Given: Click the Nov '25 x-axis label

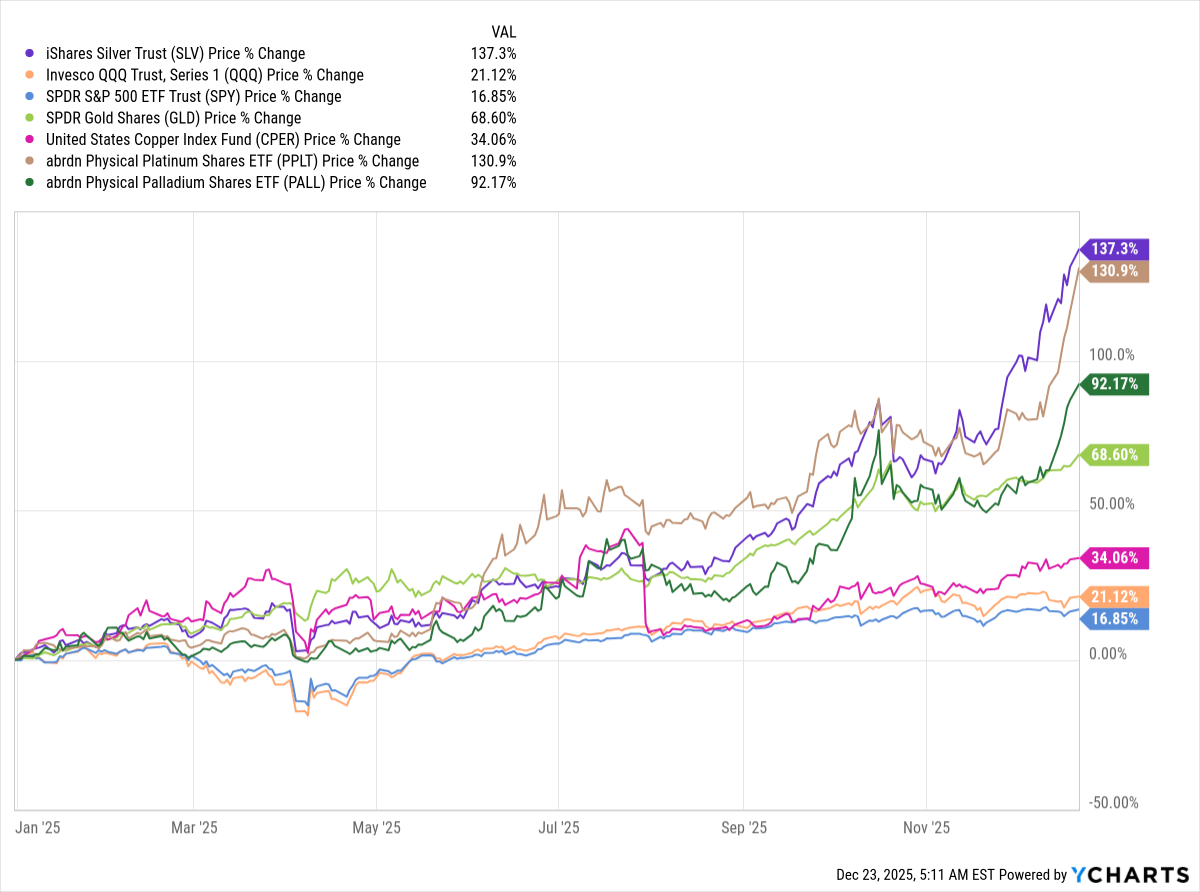Looking at the screenshot, I should click(927, 827).
